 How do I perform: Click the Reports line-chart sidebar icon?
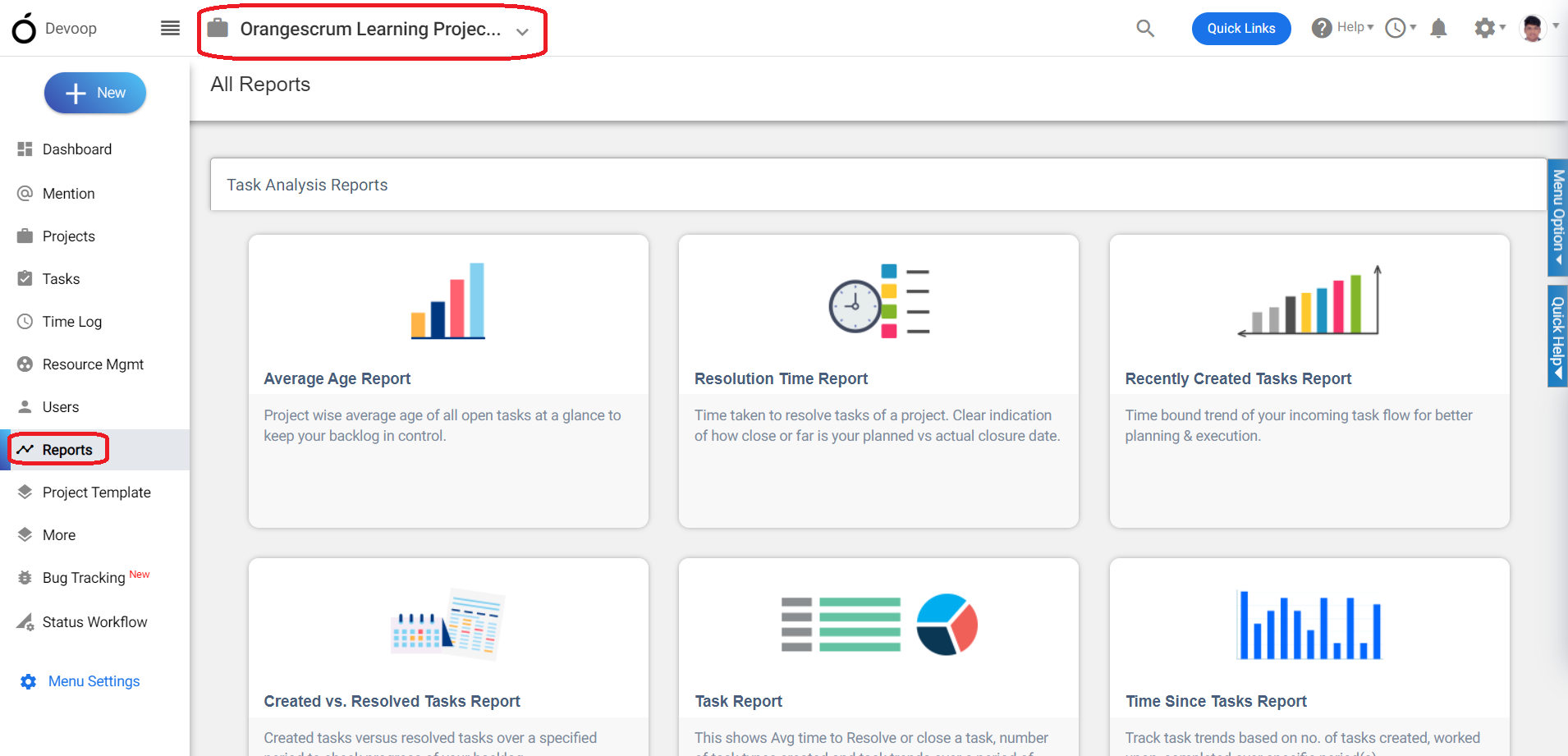(25, 449)
